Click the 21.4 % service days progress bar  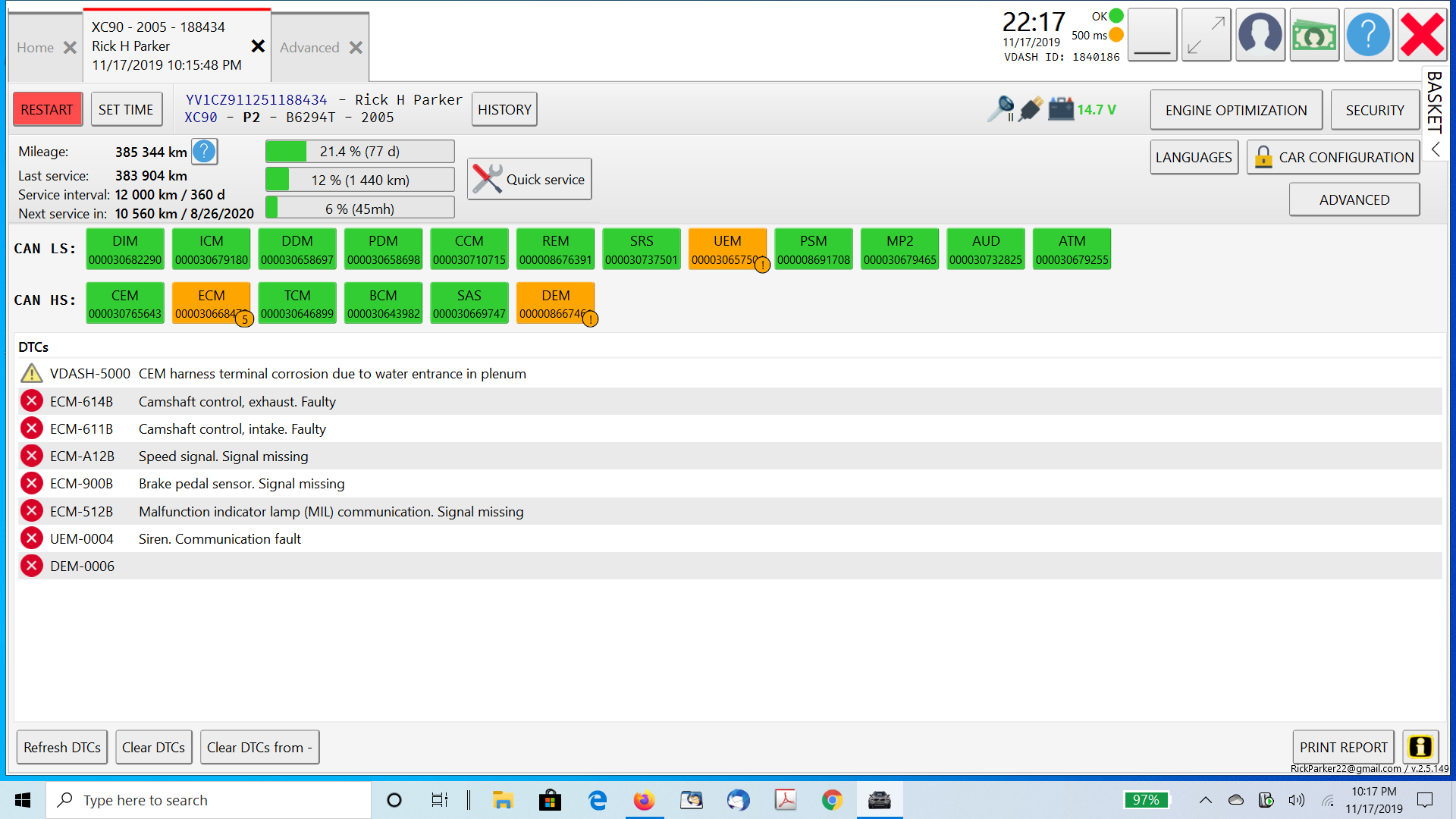(360, 152)
